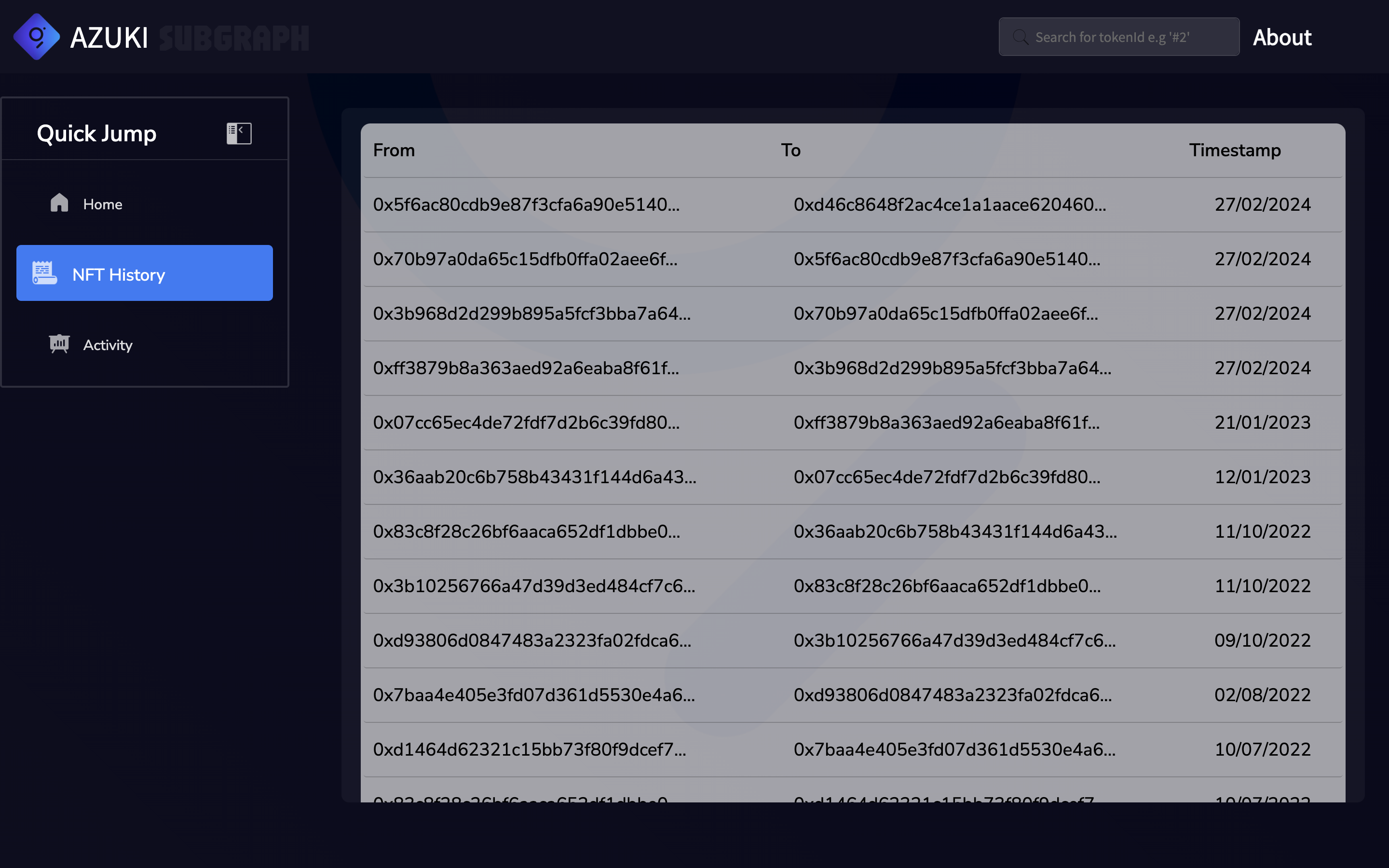
Task: Click From address 0x5f6ac80cdb9e87f3cfa6a90e5140
Action: click(526, 205)
